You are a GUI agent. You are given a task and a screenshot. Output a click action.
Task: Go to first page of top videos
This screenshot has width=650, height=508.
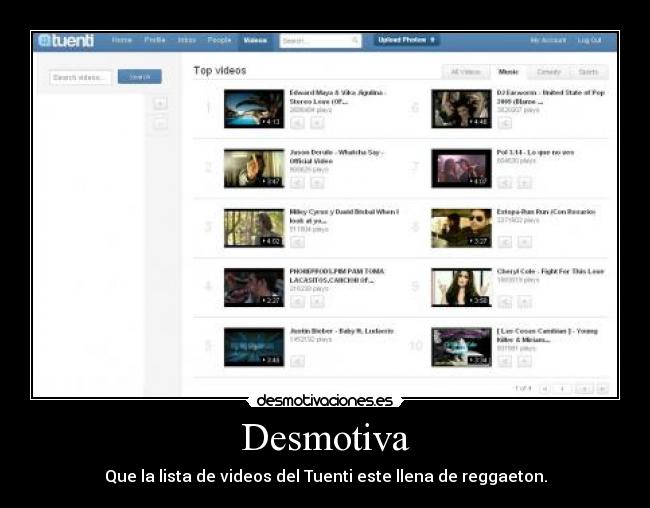click(x=544, y=389)
